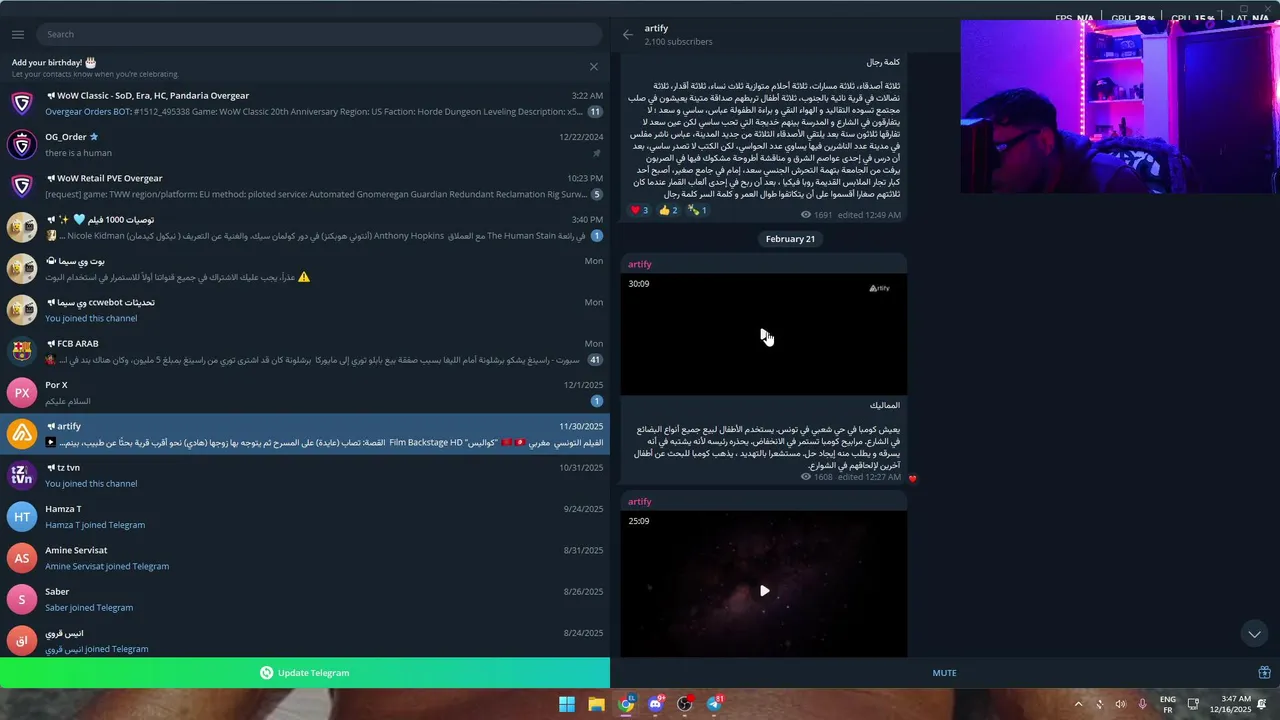Open the OG_Order chat
Viewport: 1280px width, 720px height.
(305, 145)
